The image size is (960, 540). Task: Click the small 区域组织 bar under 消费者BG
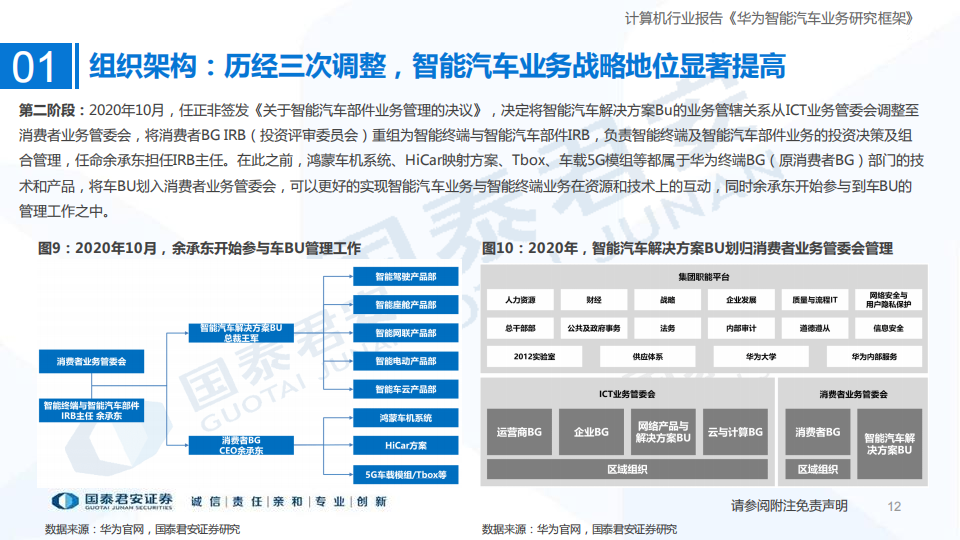818,469
